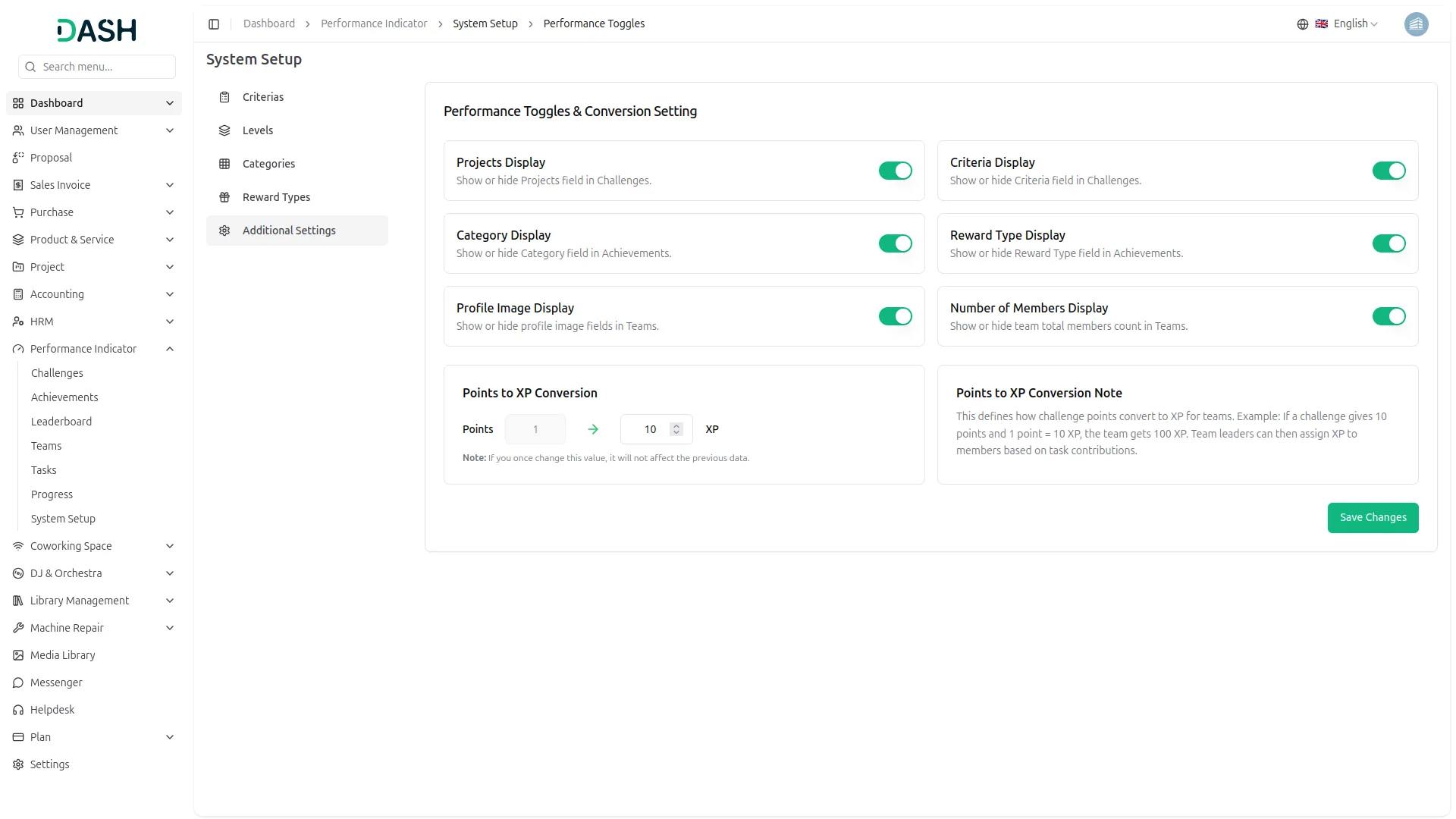Open the Categories setup tab
The image size is (1456, 819).
[x=268, y=164]
